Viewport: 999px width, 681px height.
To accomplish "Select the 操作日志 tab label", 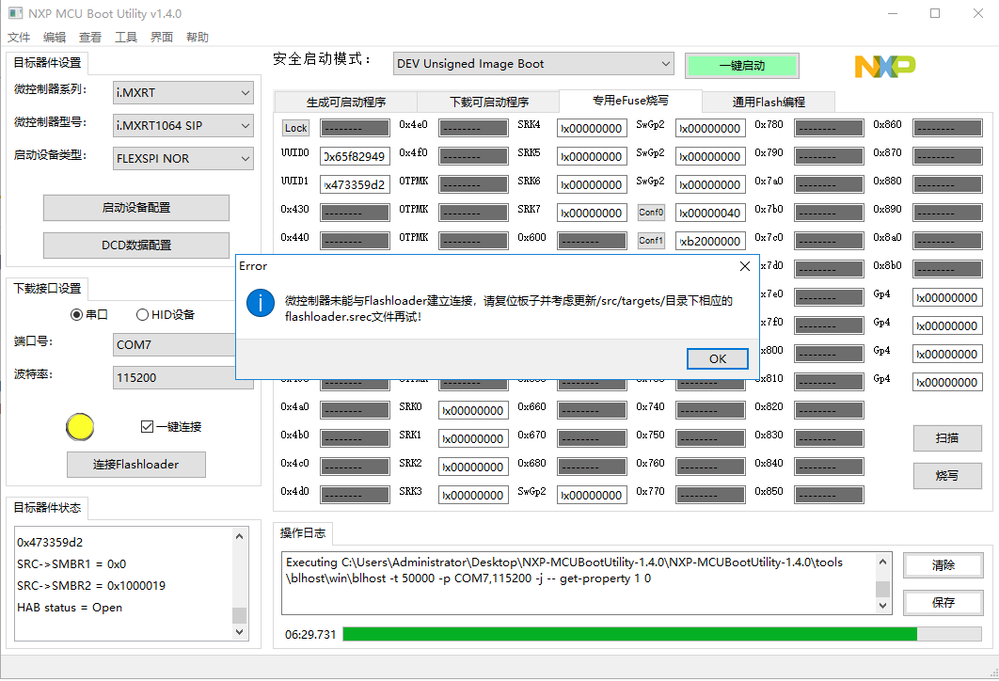I will [303, 533].
